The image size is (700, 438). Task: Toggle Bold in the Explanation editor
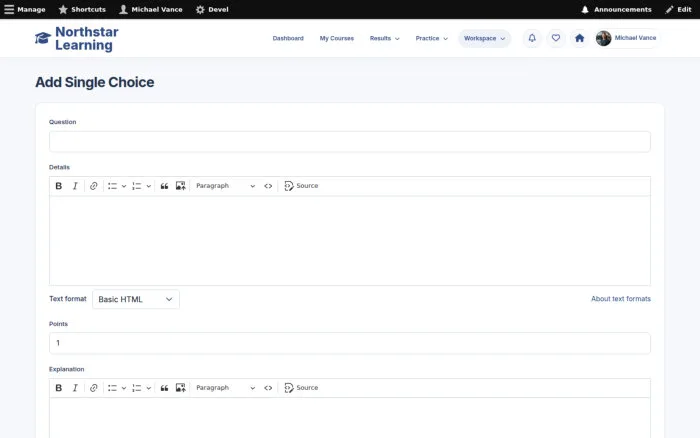58,388
